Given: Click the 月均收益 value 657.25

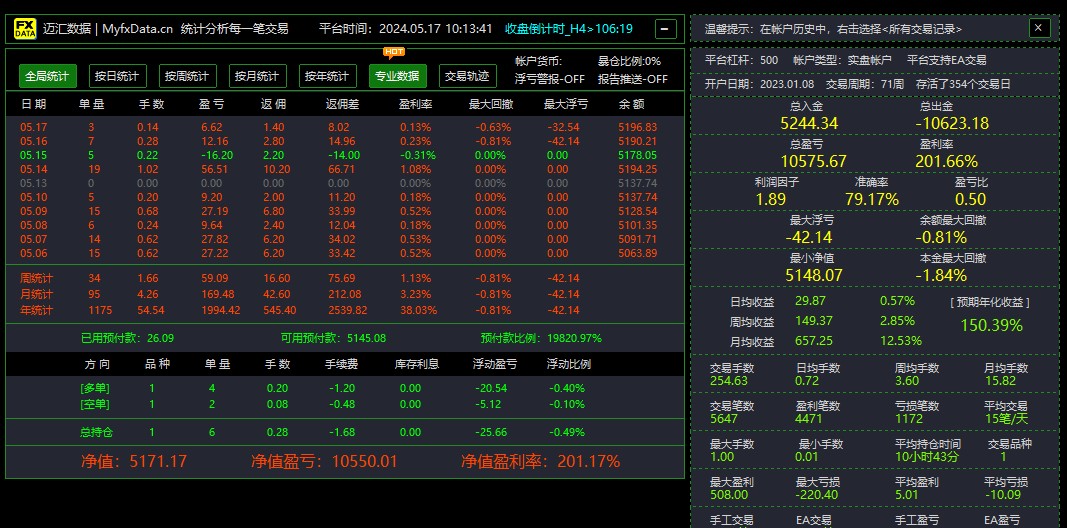Looking at the screenshot, I should (814, 340).
